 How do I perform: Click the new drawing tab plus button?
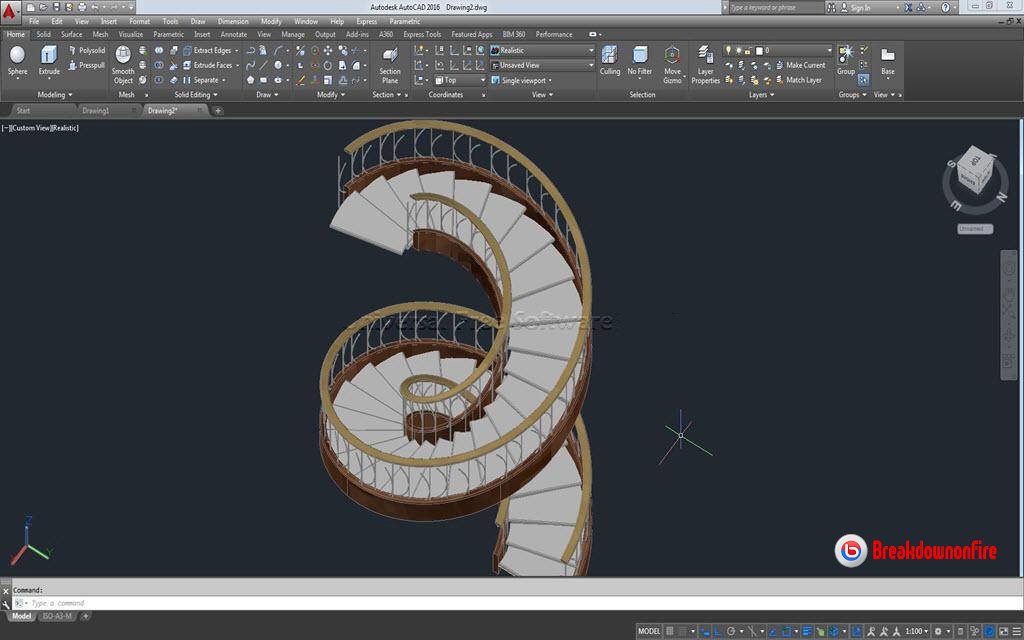pos(218,111)
